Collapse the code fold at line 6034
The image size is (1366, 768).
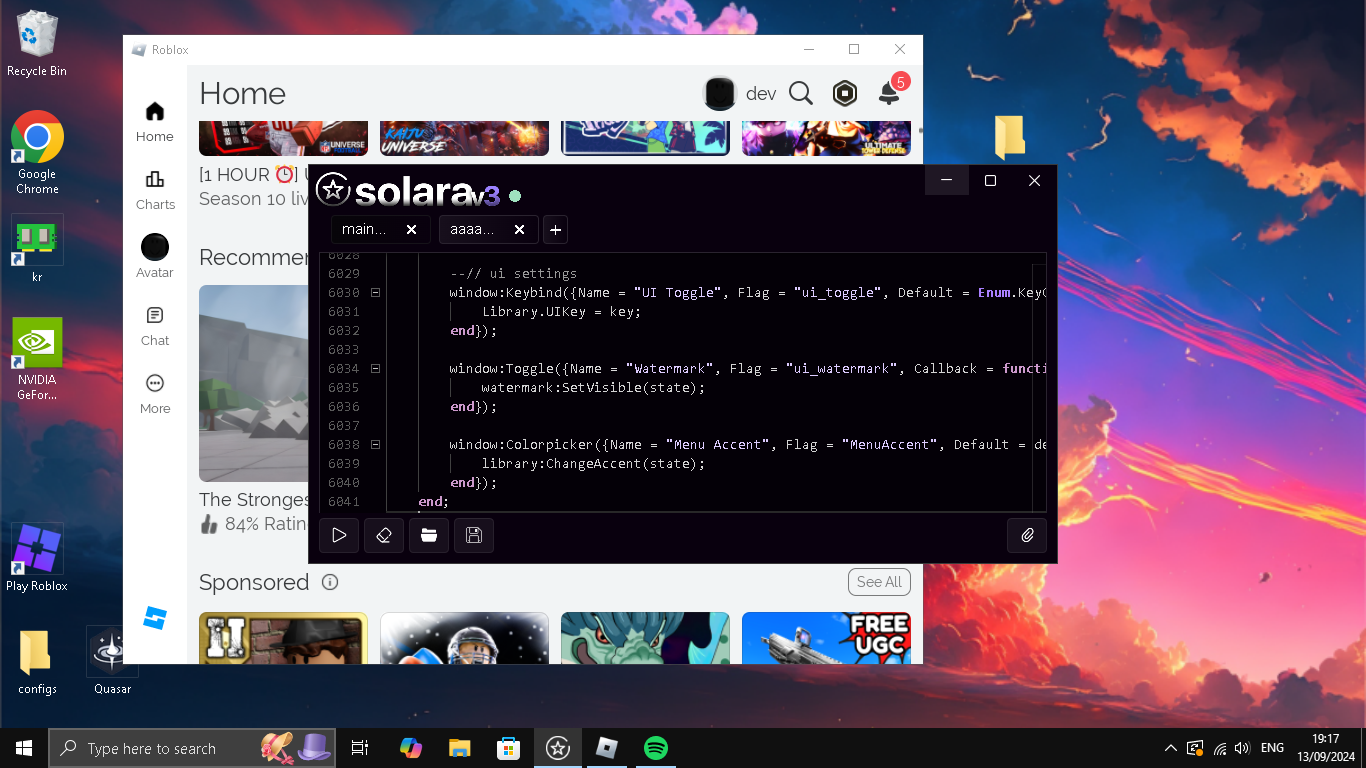click(x=375, y=369)
